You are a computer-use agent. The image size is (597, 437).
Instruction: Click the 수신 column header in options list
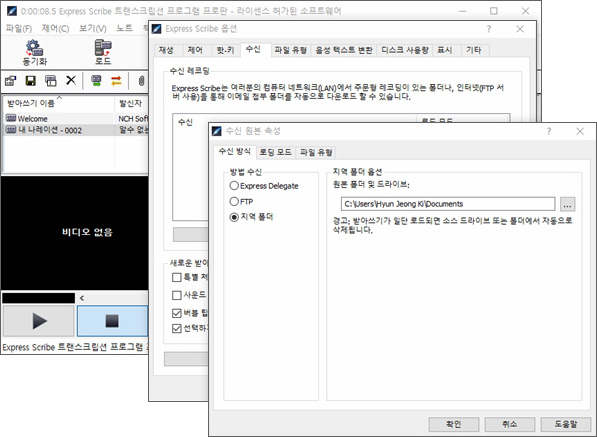click(185, 122)
